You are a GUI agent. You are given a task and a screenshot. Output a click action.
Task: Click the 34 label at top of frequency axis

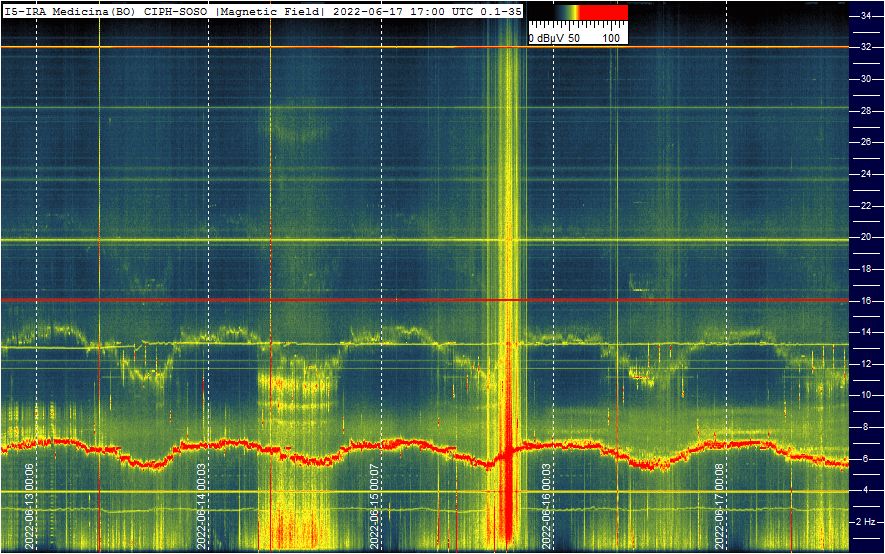865,16
